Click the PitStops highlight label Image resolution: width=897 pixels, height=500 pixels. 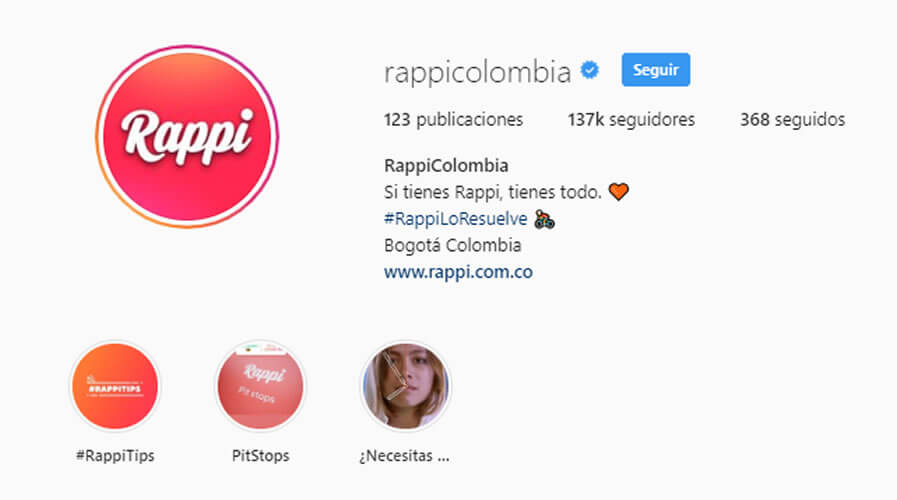point(260,456)
